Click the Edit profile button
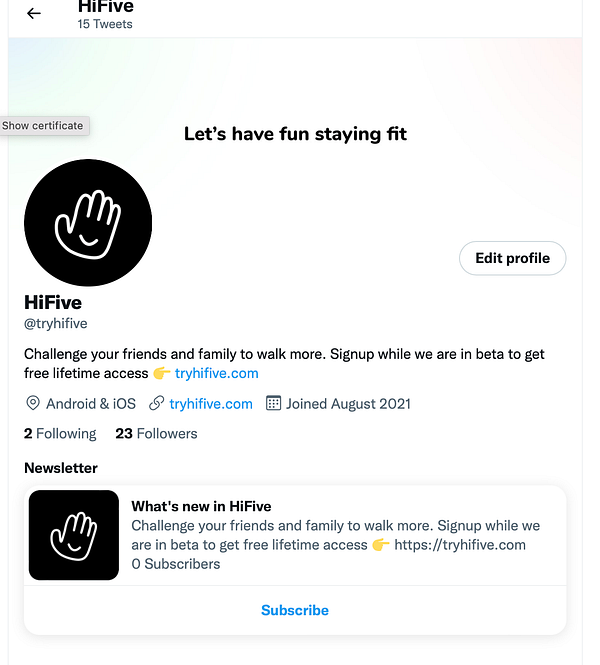Image resolution: width=600 pixels, height=665 pixels. [512, 258]
